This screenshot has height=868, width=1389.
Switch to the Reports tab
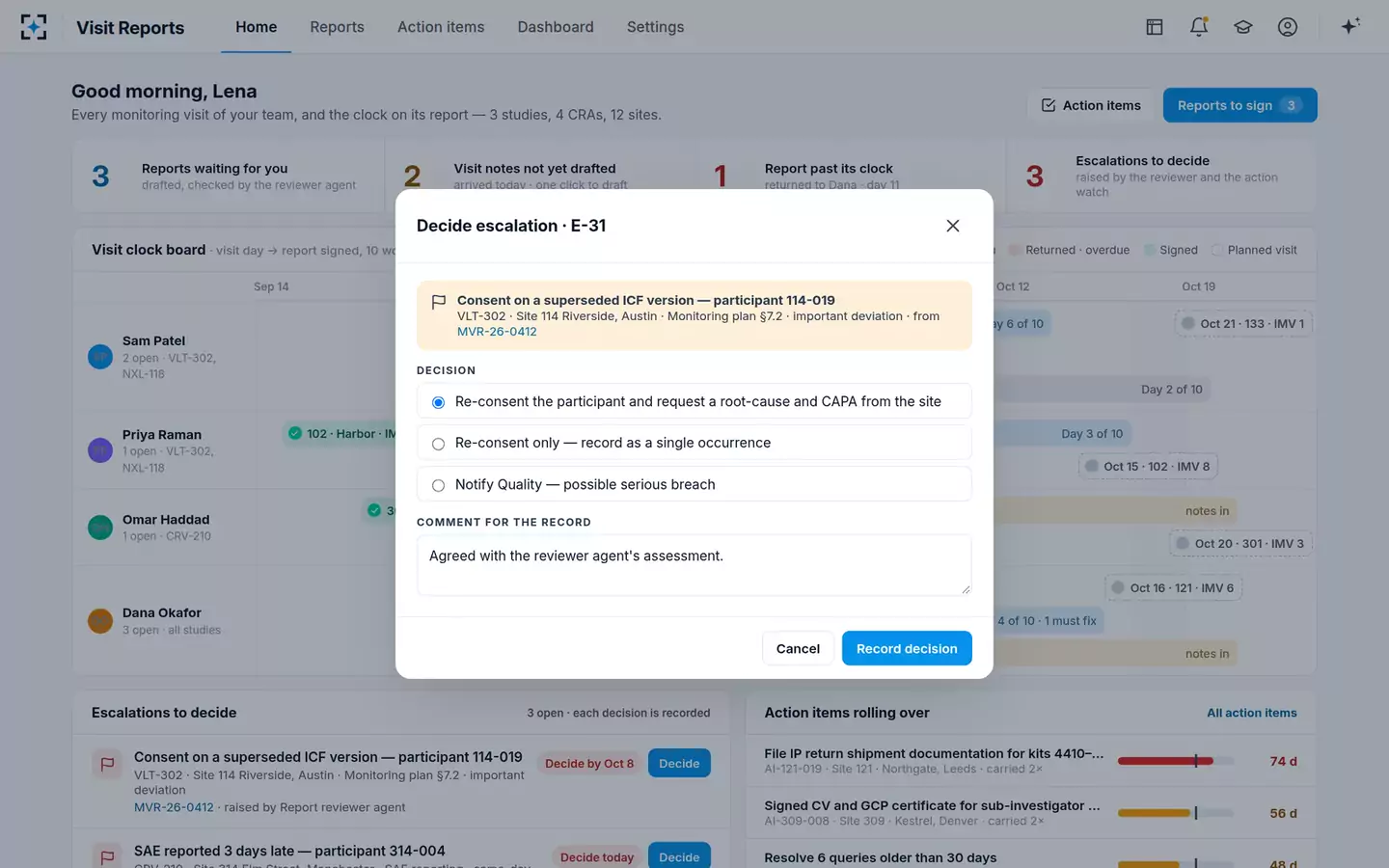337,27
